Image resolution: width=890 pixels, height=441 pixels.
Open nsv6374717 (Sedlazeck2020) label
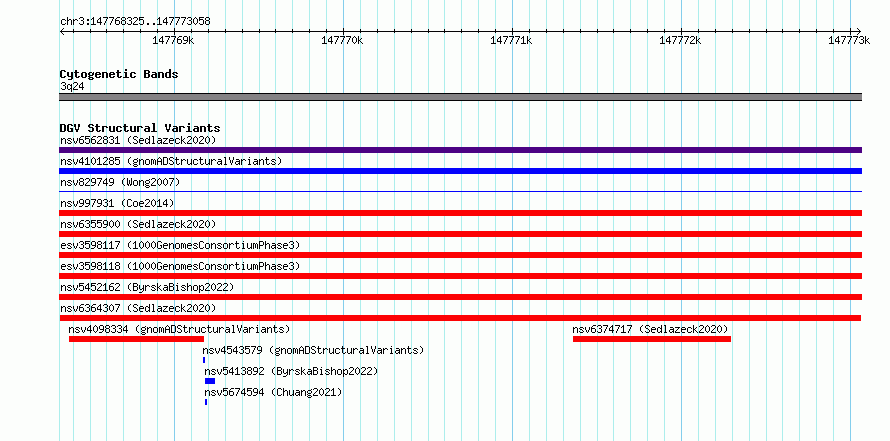coord(650,329)
